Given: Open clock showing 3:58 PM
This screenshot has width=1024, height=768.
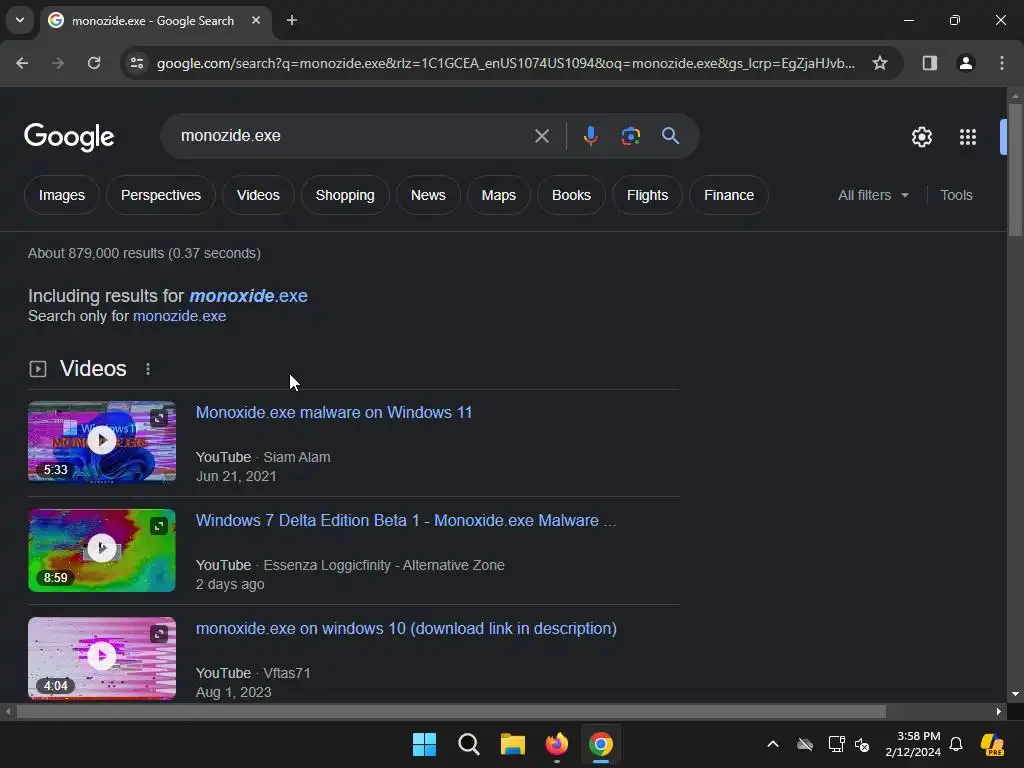Looking at the screenshot, I should (913, 744).
